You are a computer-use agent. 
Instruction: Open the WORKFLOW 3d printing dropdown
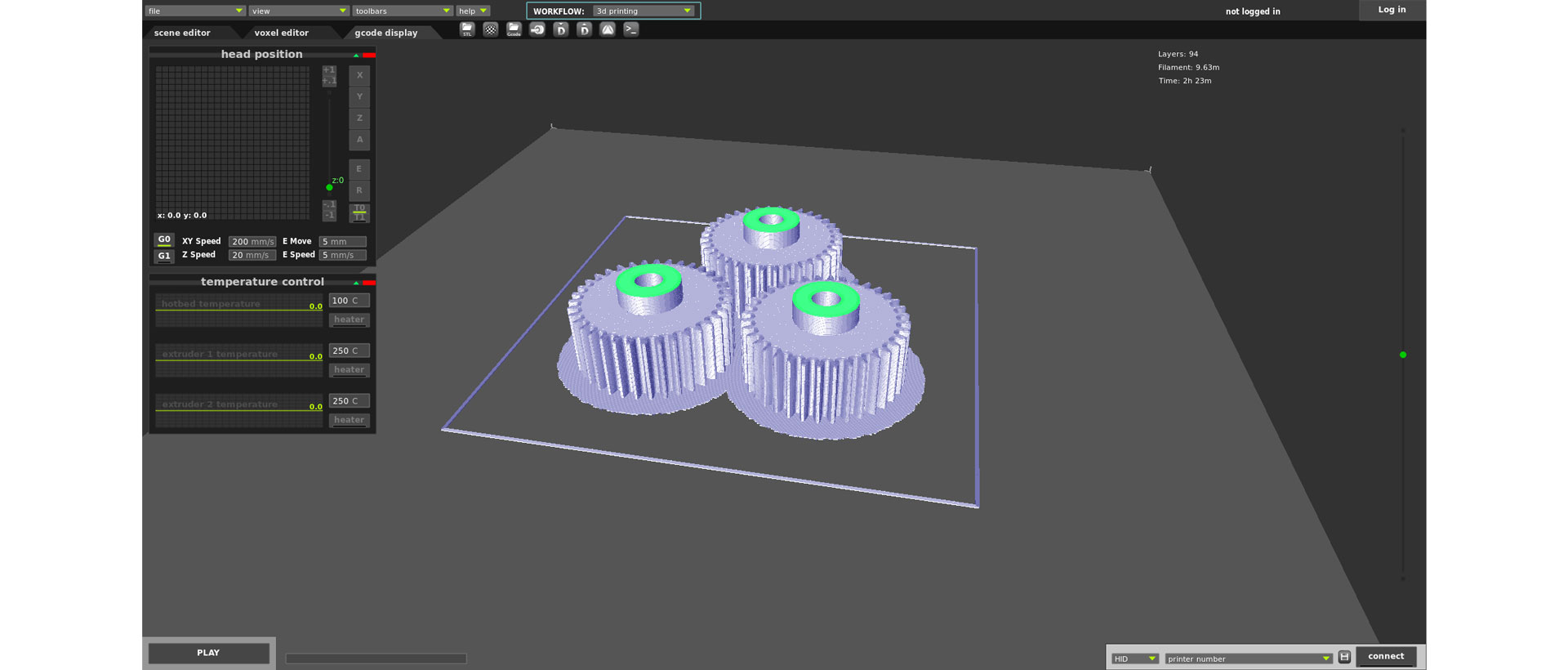(644, 11)
